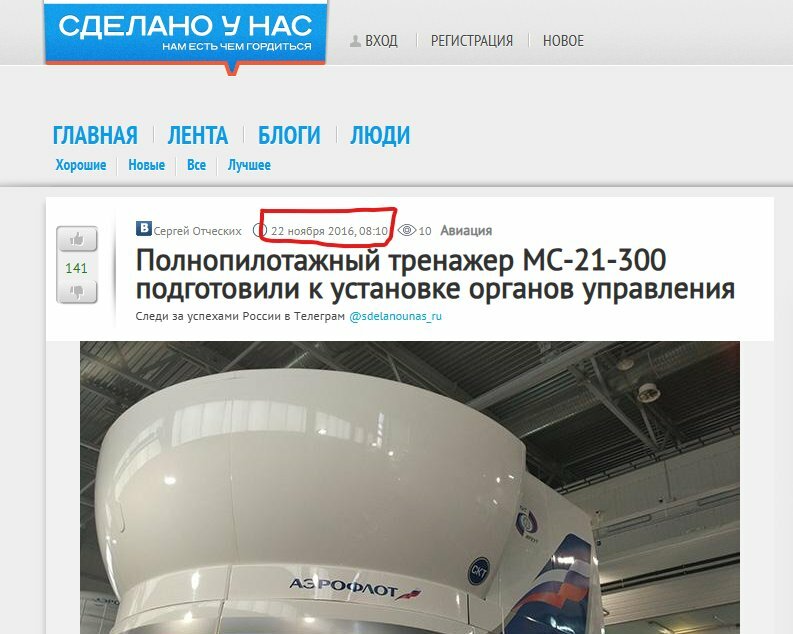
Task: Select the Новые filter
Action: tap(147, 165)
